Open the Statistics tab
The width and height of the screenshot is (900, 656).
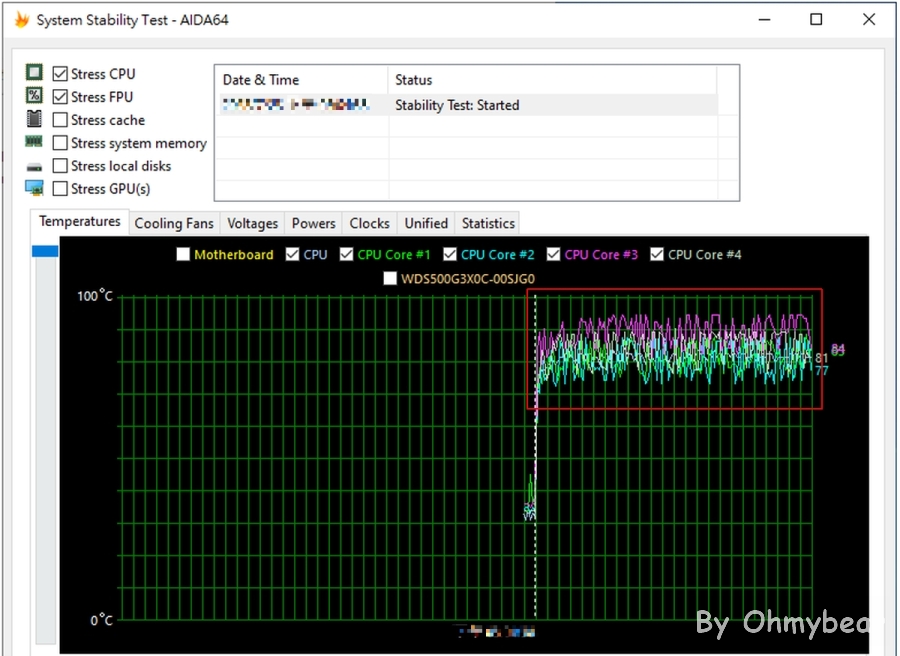[x=488, y=223]
